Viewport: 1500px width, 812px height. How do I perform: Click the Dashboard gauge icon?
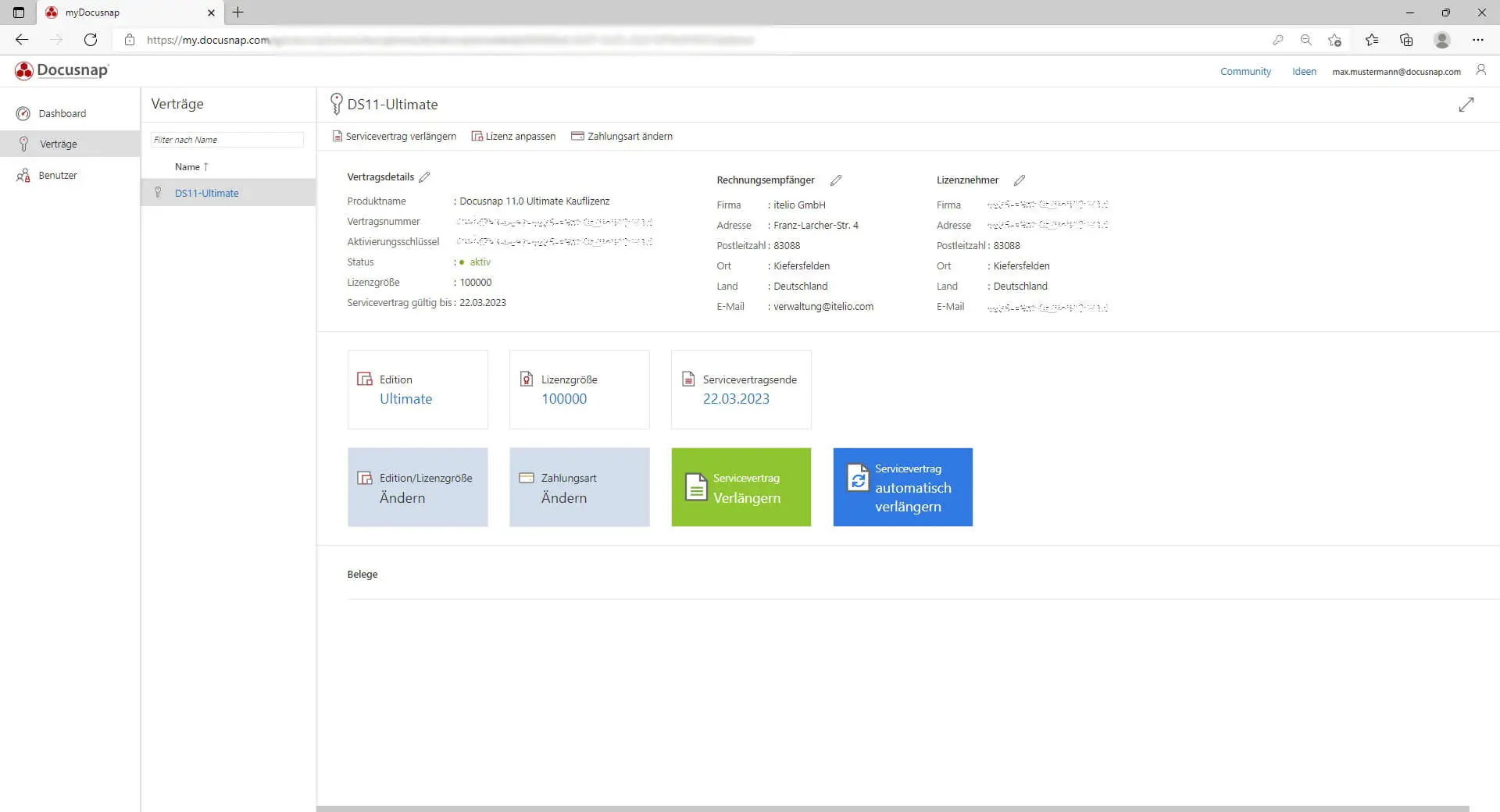click(23, 113)
